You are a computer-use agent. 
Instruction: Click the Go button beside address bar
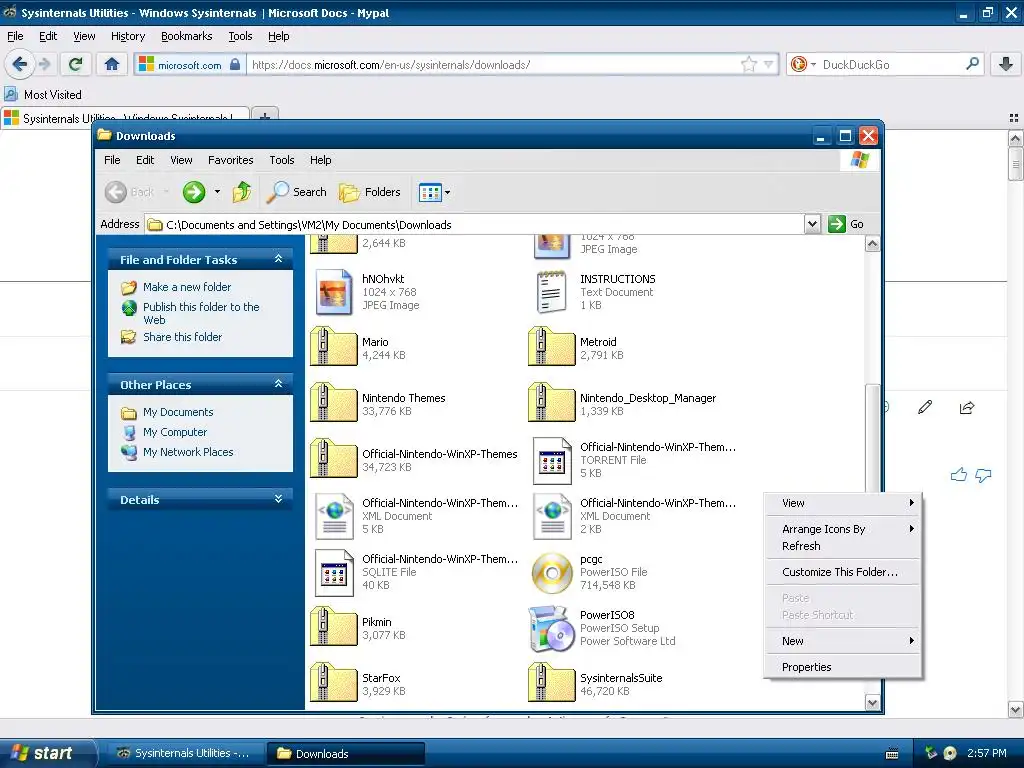pyautogui.click(x=846, y=224)
